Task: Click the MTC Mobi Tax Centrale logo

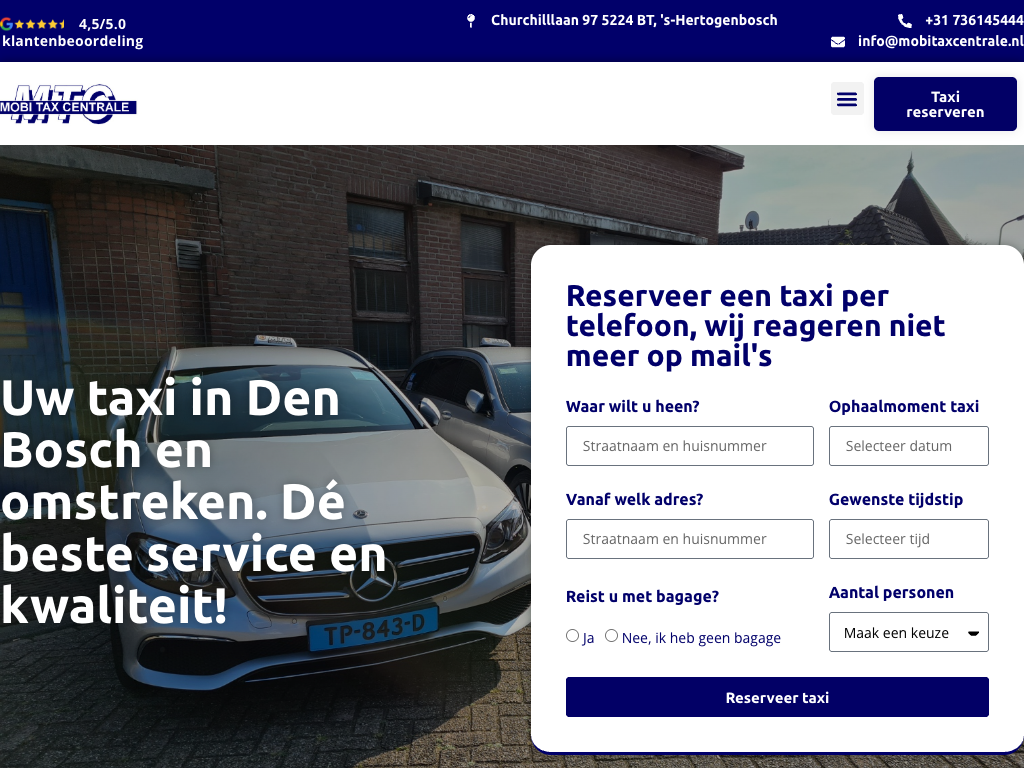Action: pyautogui.click(x=68, y=104)
